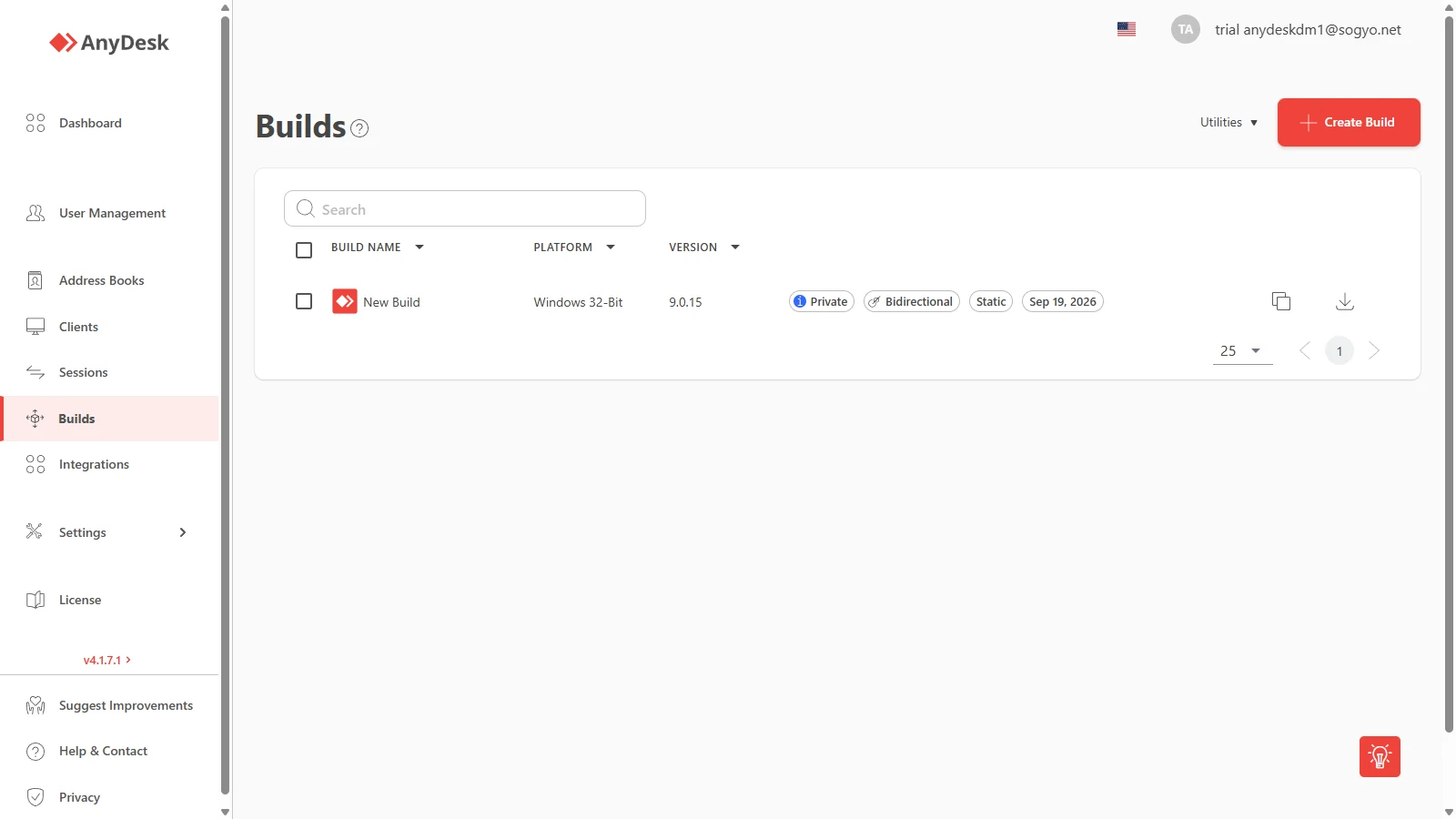The height and width of the screenshot is (819, 1456).
Task: Click the License book icon
Action: click(x=35, y=600)
